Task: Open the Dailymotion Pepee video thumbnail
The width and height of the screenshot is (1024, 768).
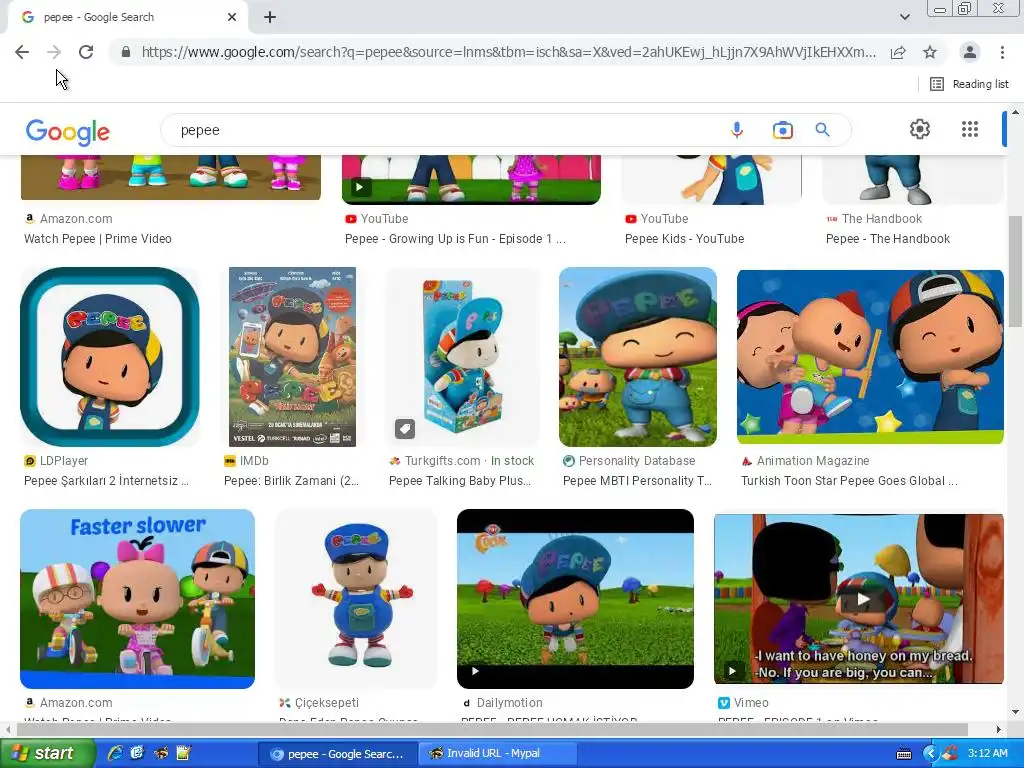Action: click(575, 599)
